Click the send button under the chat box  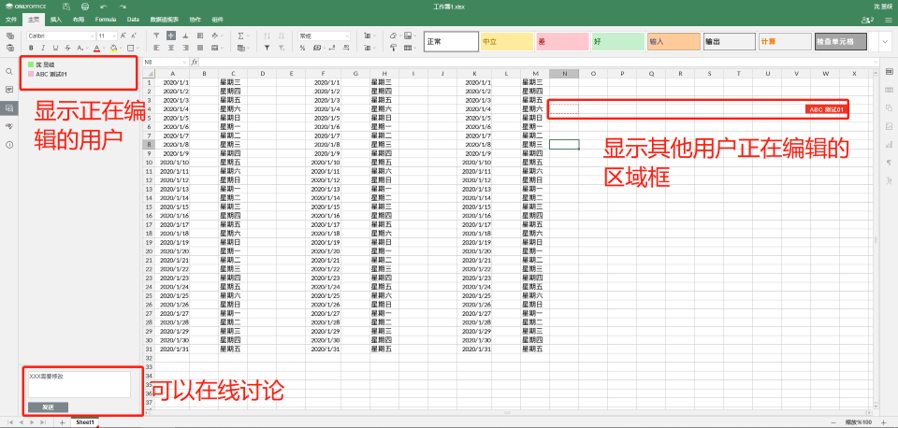point(48,407)
